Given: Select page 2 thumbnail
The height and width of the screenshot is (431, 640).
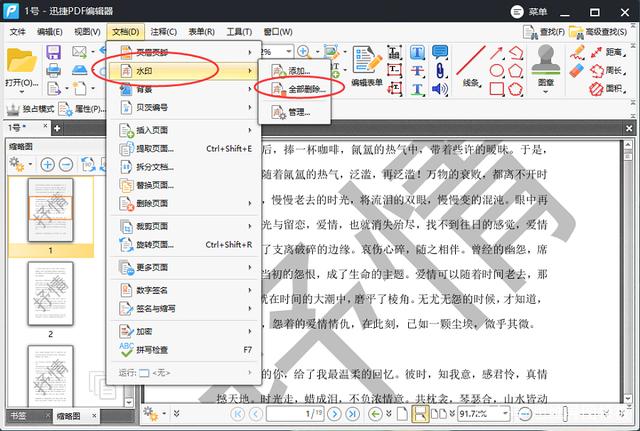Looking at the screenshot, I should [51, 294].
